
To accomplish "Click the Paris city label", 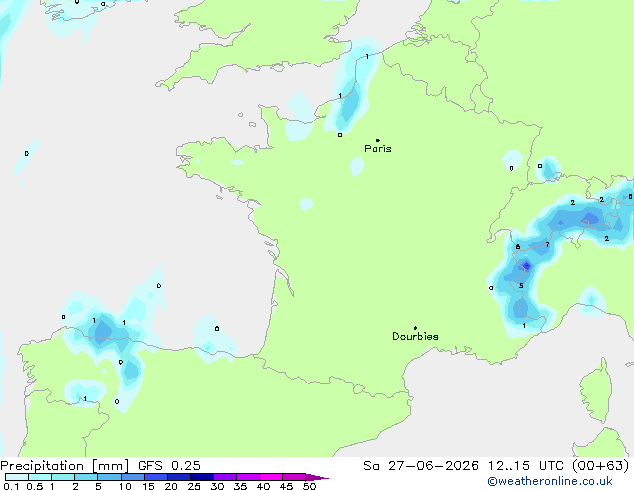I will 378,149.
